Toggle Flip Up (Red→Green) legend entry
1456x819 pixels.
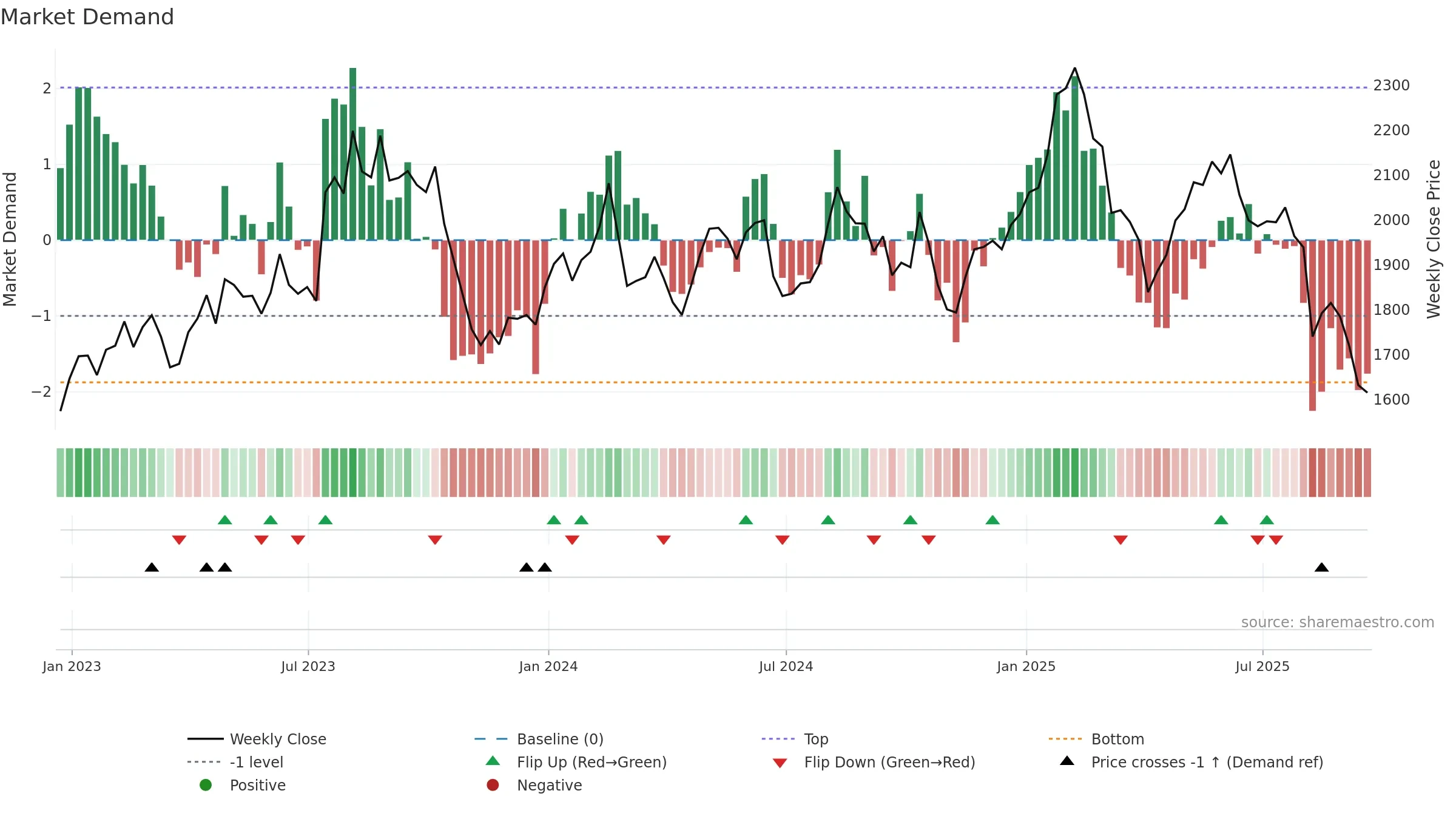(576, 762)
